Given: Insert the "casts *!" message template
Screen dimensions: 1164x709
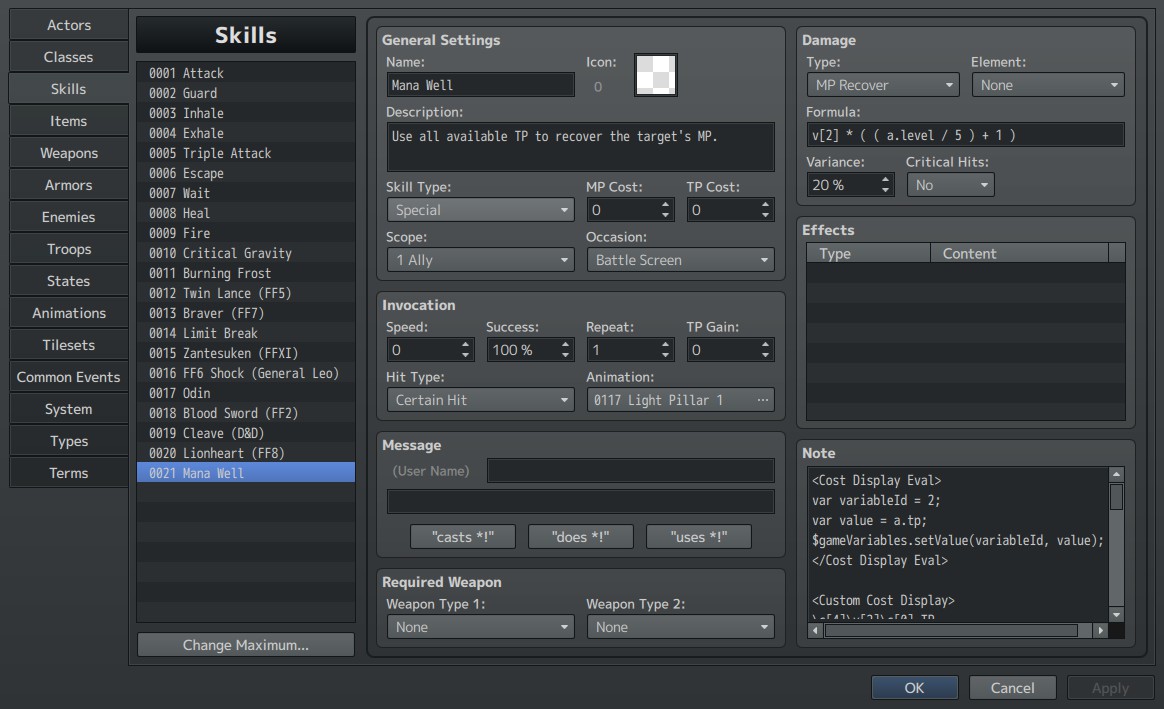Looking at the screenshot, I should coord(462,537).
